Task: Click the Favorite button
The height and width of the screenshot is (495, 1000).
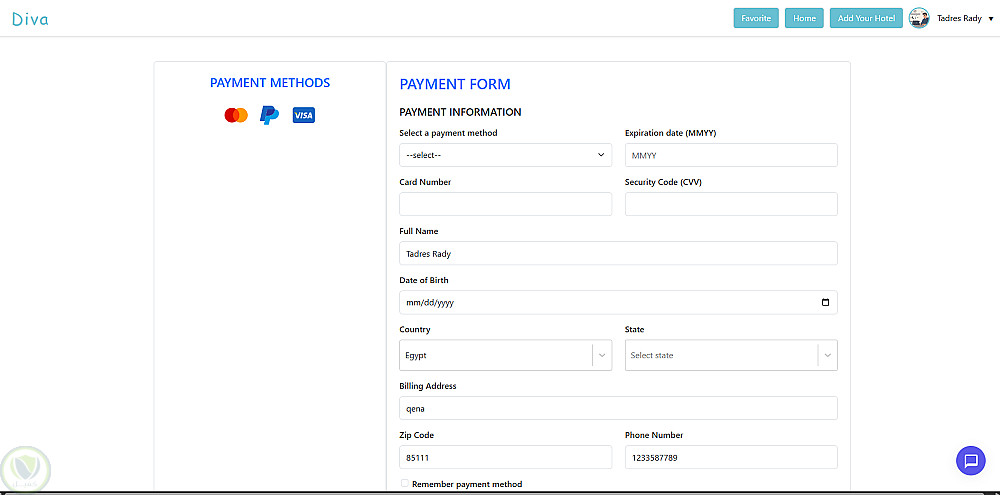Action: [x=756, y=18]
